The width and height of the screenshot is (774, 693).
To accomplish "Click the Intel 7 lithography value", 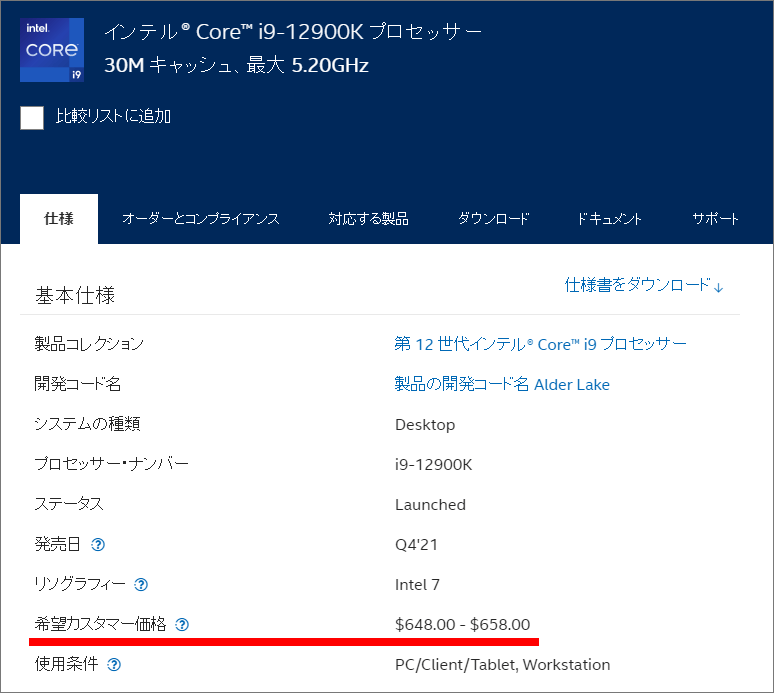I will (417, 584).
